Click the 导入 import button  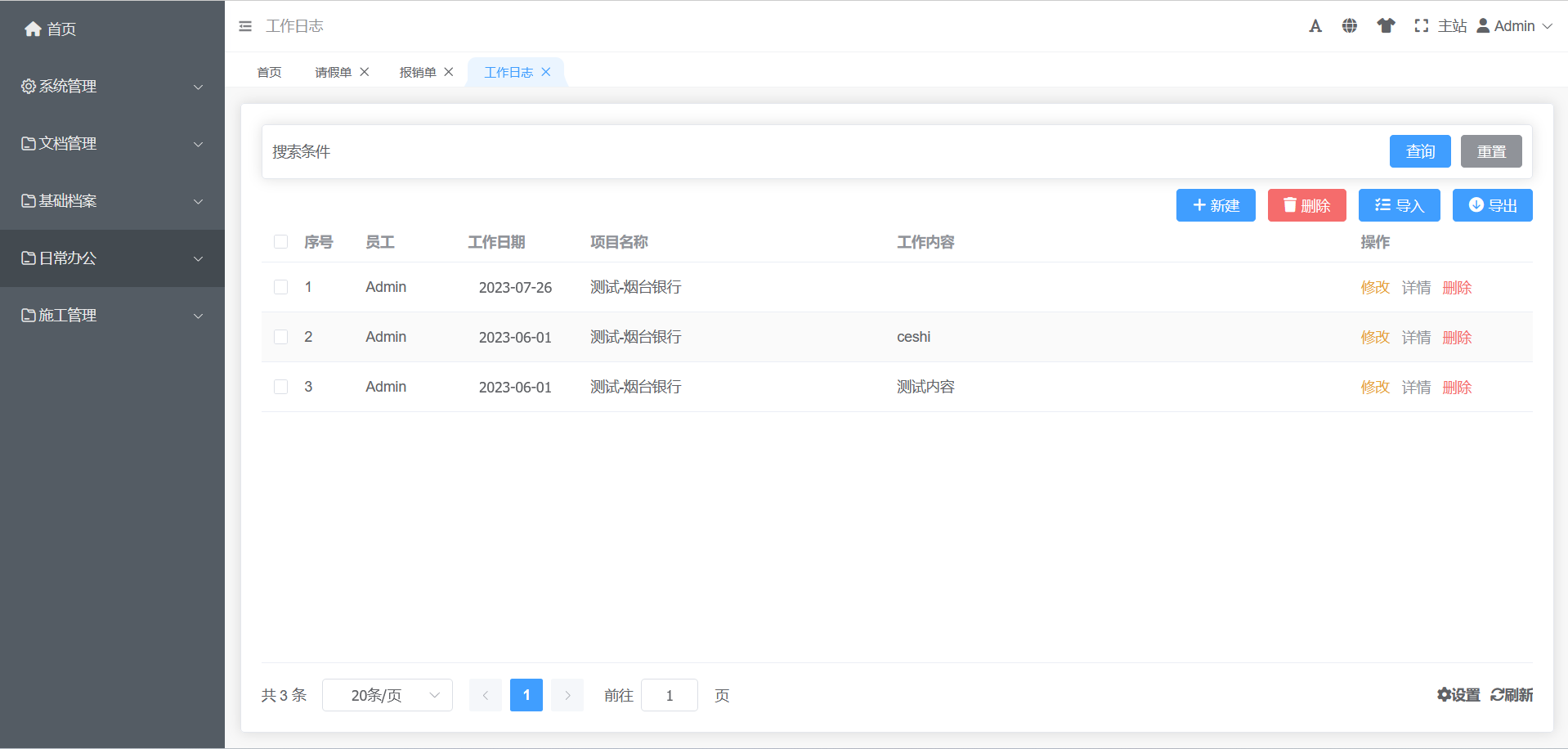pos(1400,205)
